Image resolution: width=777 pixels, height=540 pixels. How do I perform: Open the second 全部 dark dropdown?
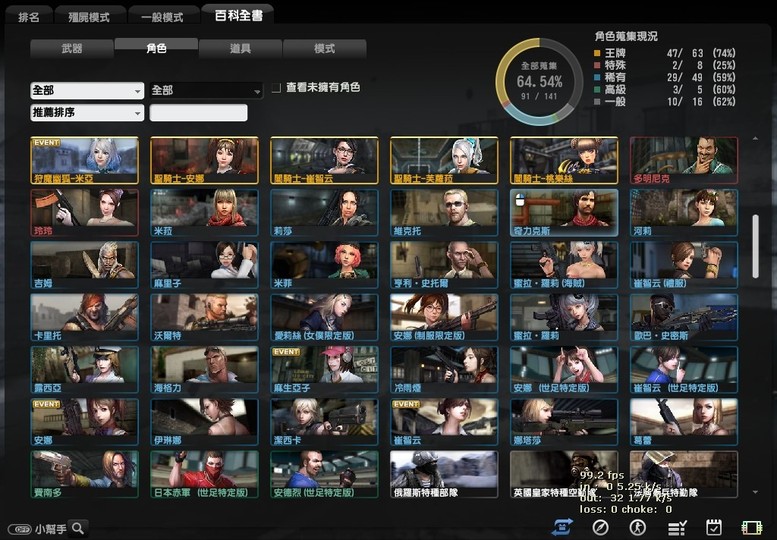point(206,91)
